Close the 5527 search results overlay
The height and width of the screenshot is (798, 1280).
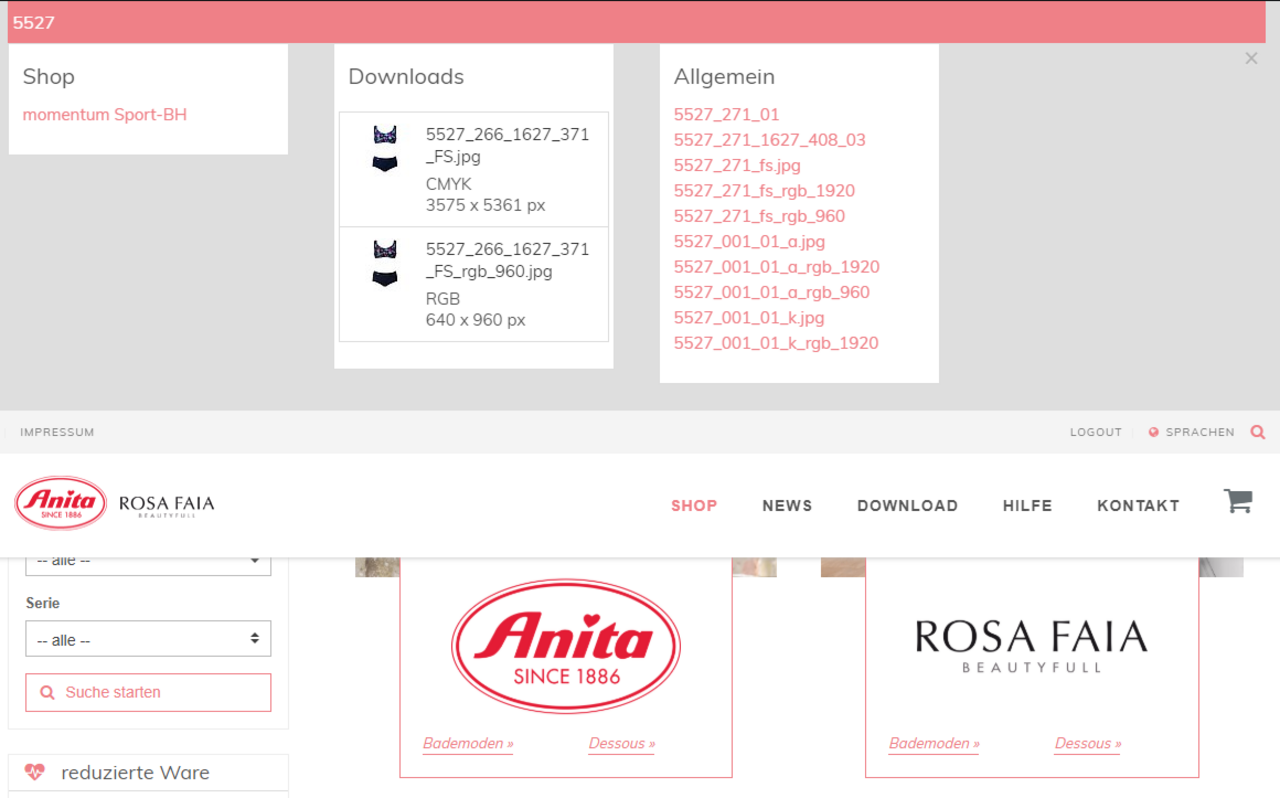(x=1251, y=59)
